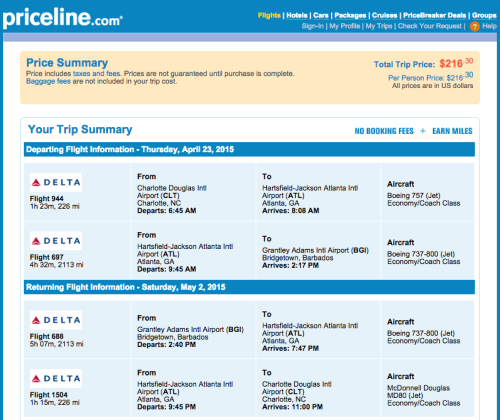
Task: Open the My Profile link
Action: [x=345, y=26]
